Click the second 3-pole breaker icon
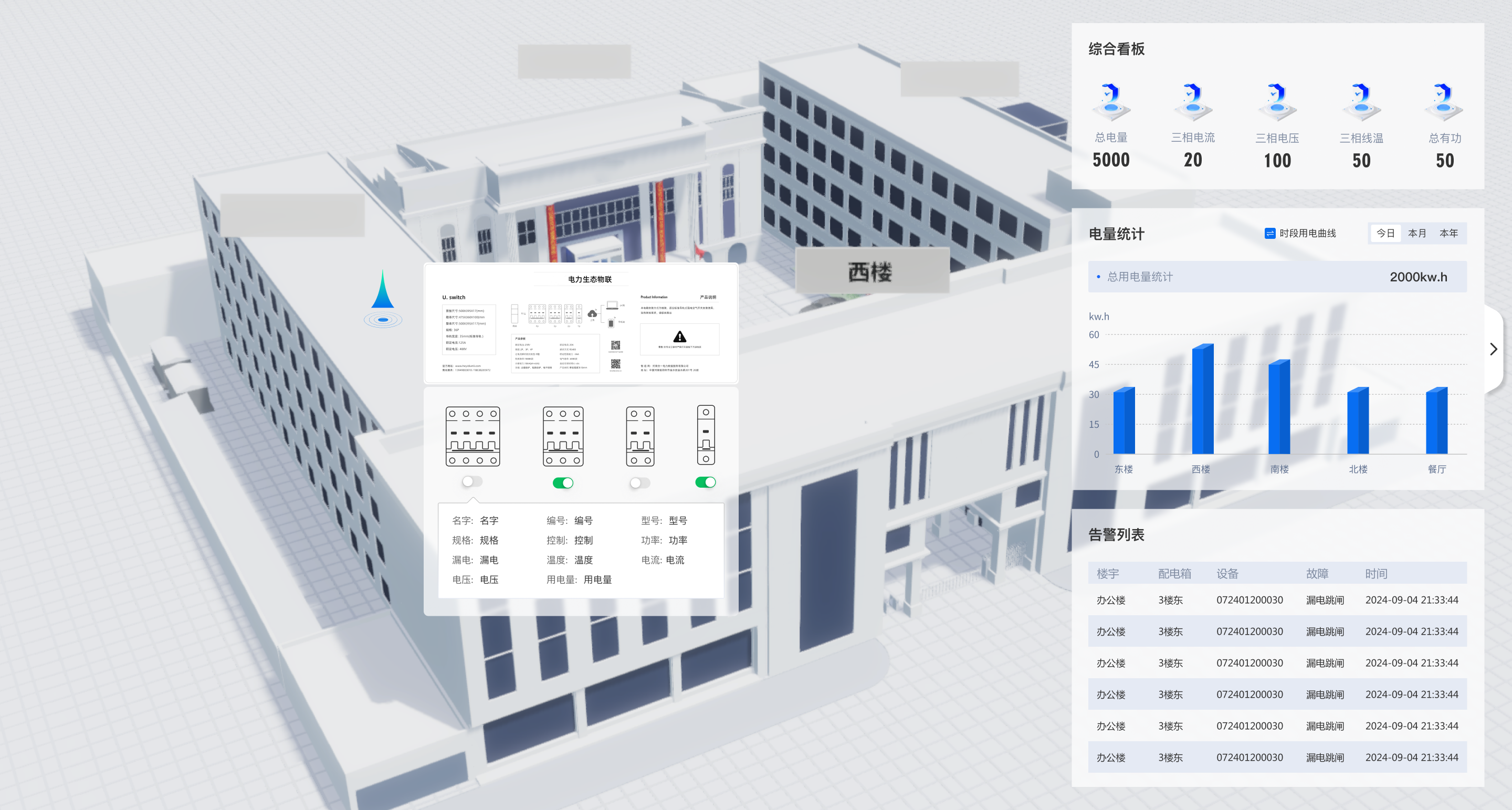This screenshot has height=810, width=1512. pyautogui.click(x=562, y=437)
